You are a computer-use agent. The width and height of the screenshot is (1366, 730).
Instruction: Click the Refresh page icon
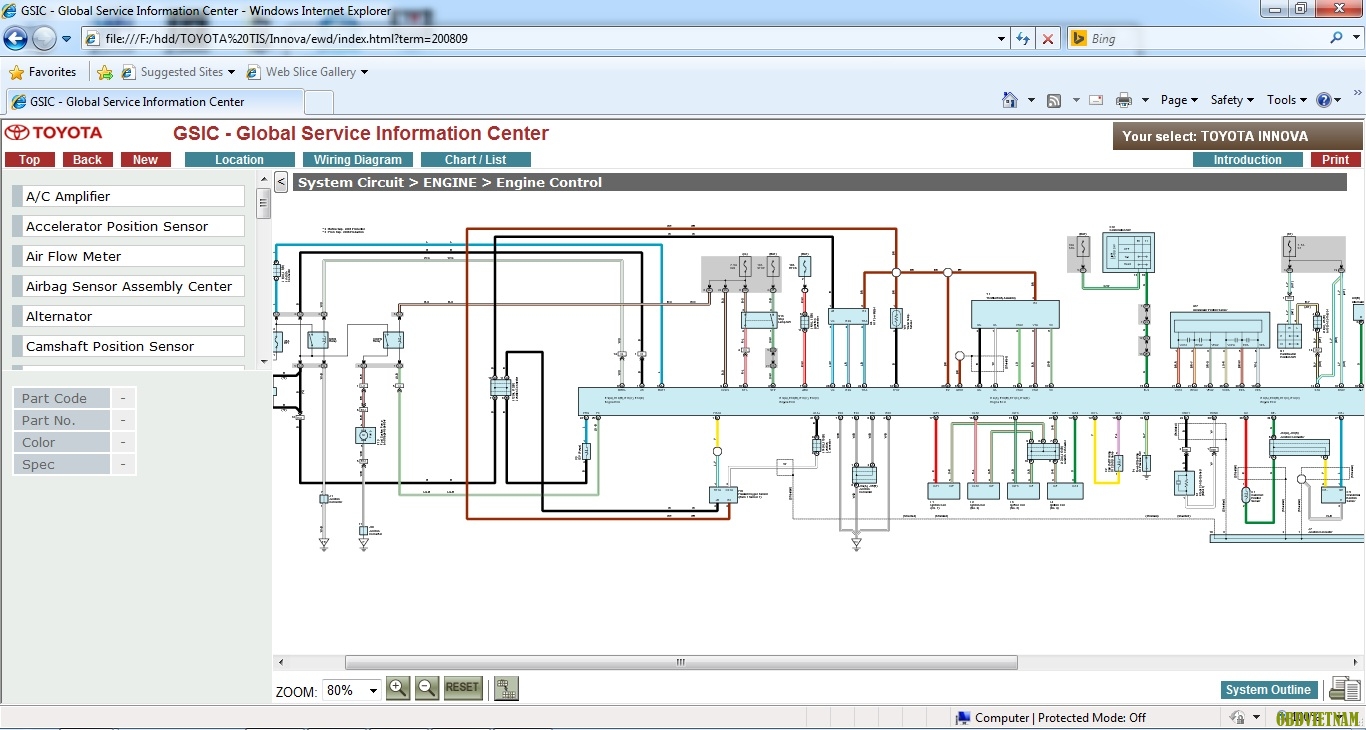click(x=1023, y=39)
